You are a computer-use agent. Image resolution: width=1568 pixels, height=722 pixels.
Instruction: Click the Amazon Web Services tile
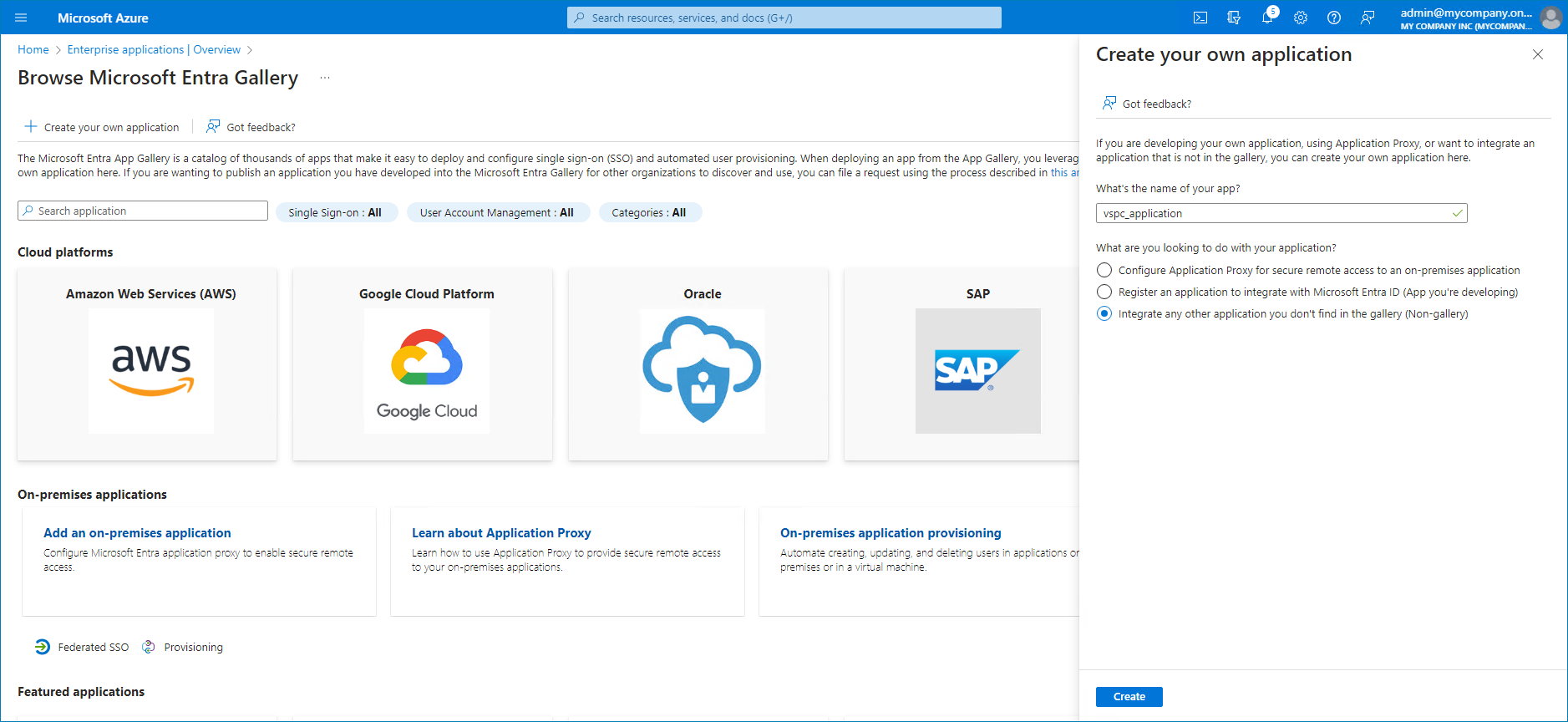[147, 364]
